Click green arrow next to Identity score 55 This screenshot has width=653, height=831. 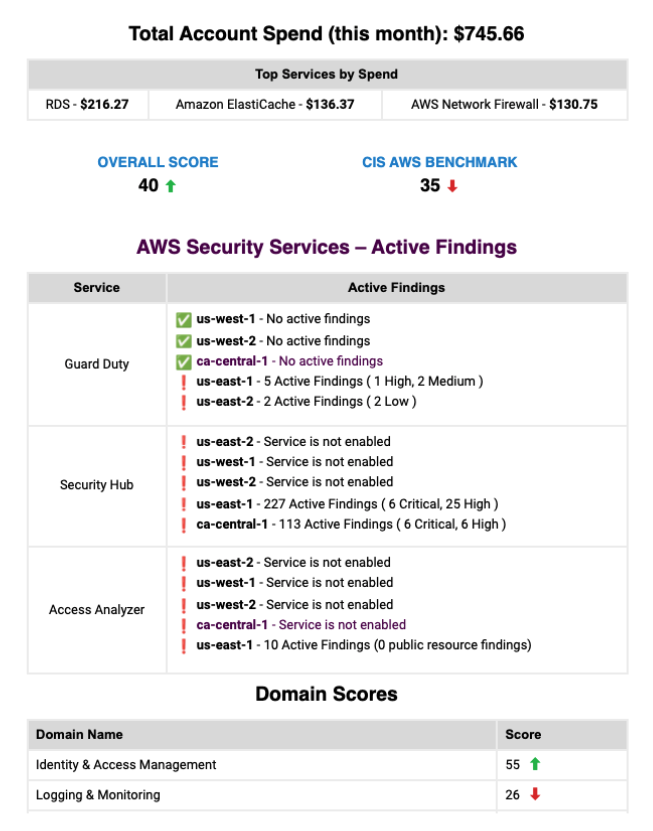535,764
